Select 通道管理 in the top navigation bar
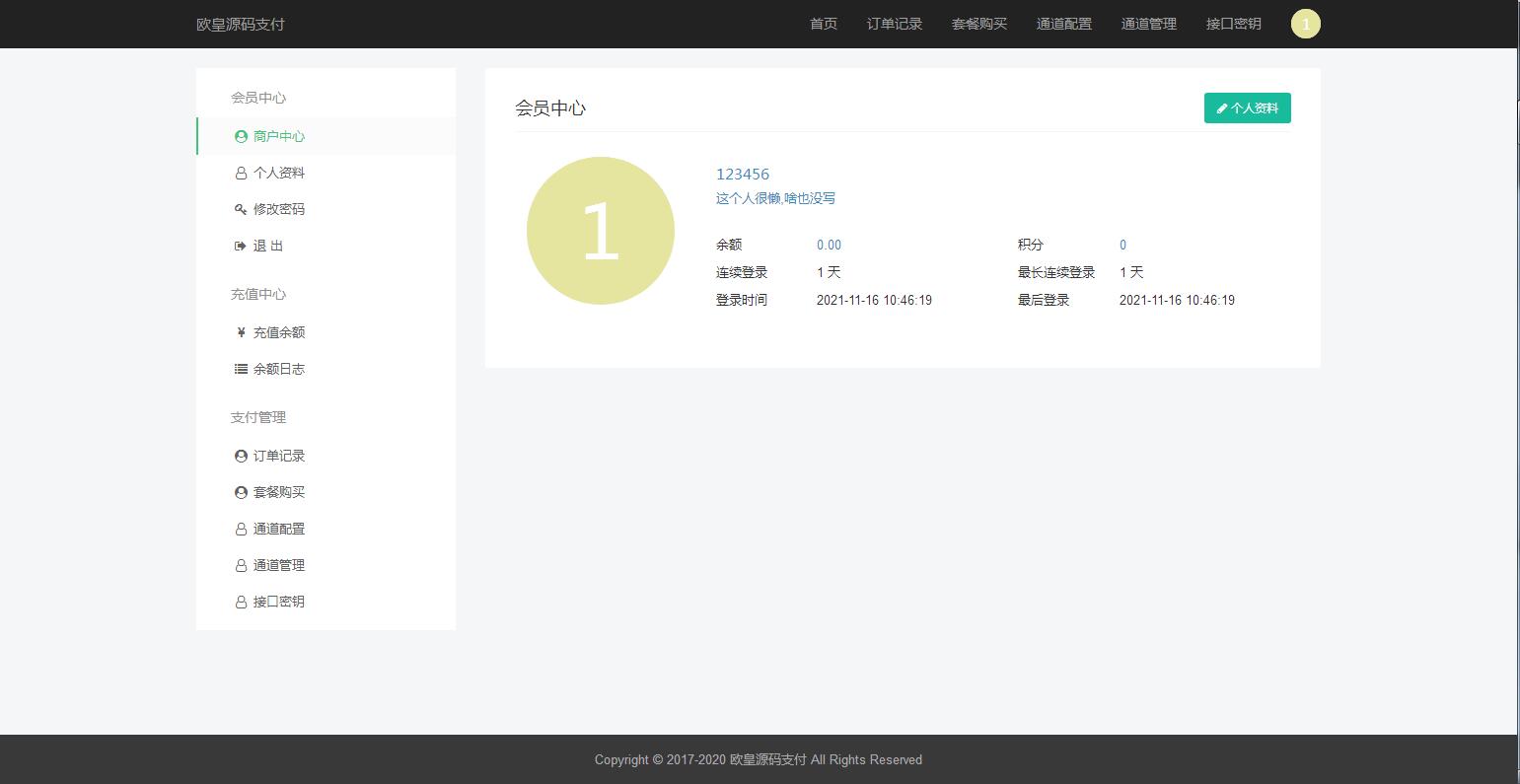 tap(1149, 25)
